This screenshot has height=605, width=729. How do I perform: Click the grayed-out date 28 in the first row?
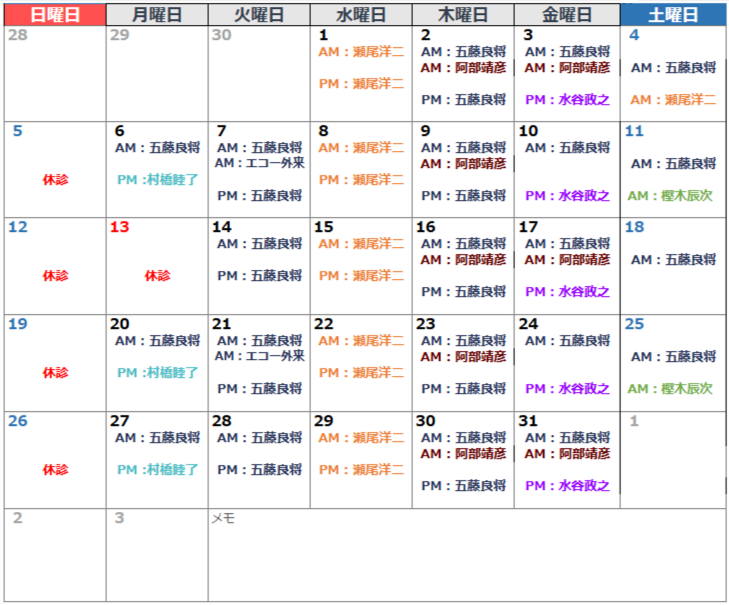[17, 35]
